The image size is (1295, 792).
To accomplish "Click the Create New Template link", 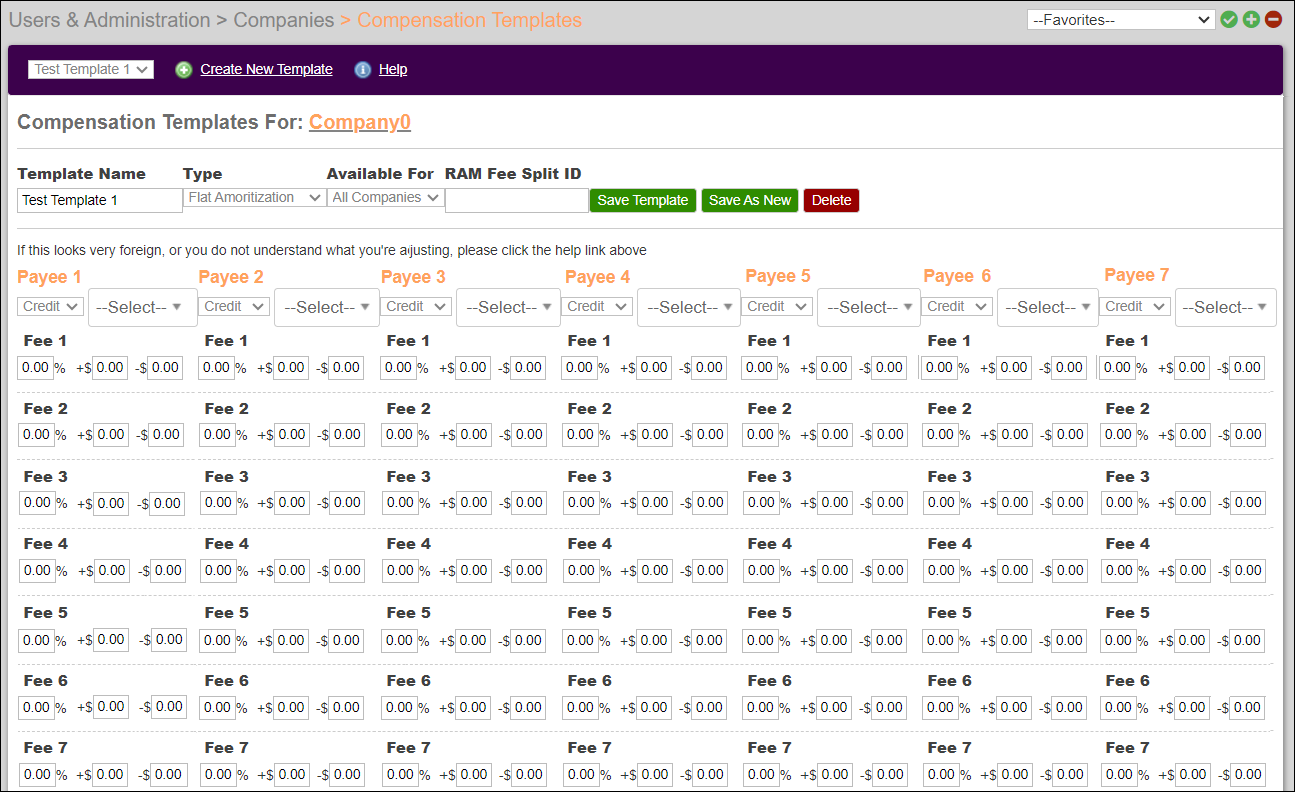I will [x=266, y=69].
